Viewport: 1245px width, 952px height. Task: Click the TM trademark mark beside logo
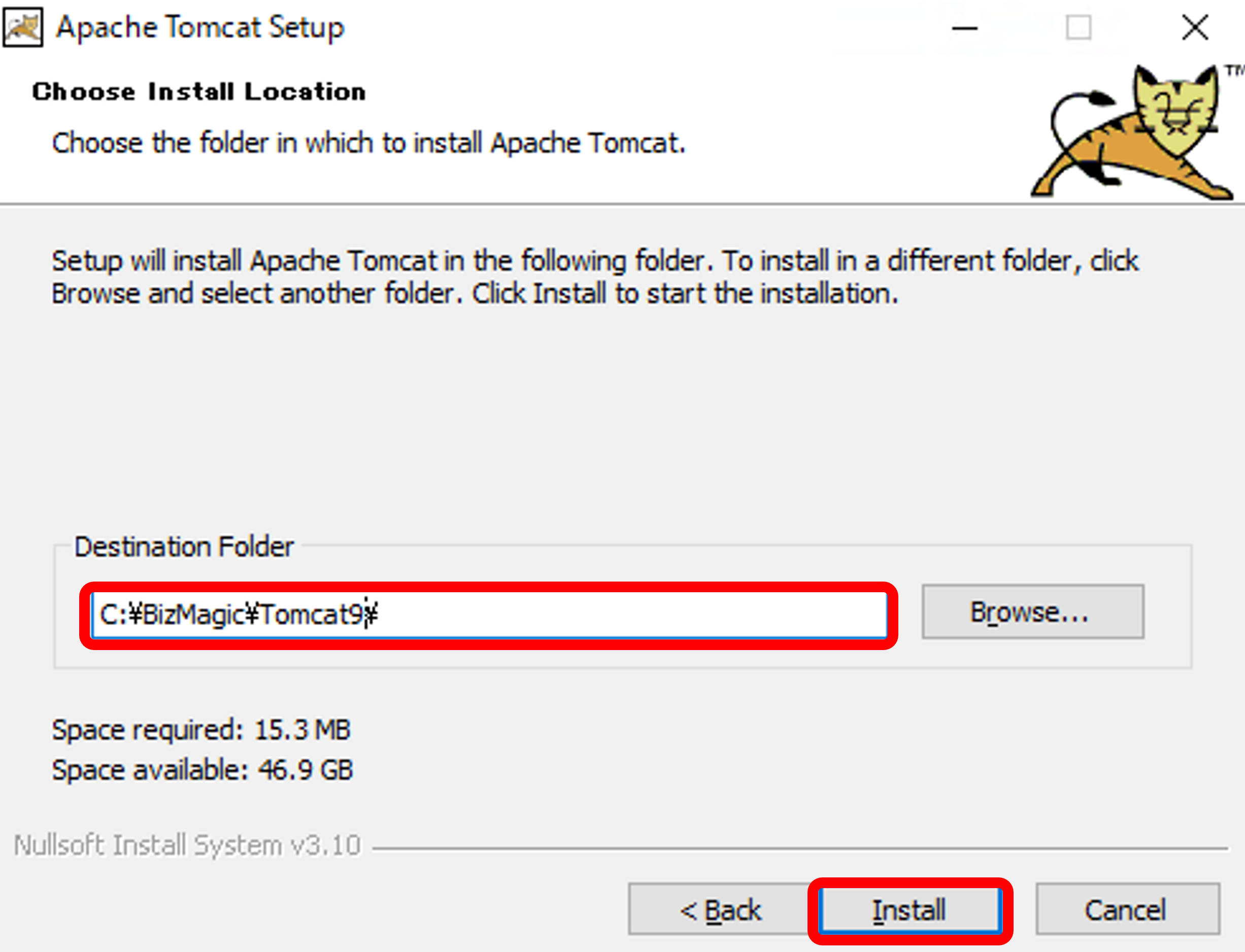click(x=1234, y=71)
